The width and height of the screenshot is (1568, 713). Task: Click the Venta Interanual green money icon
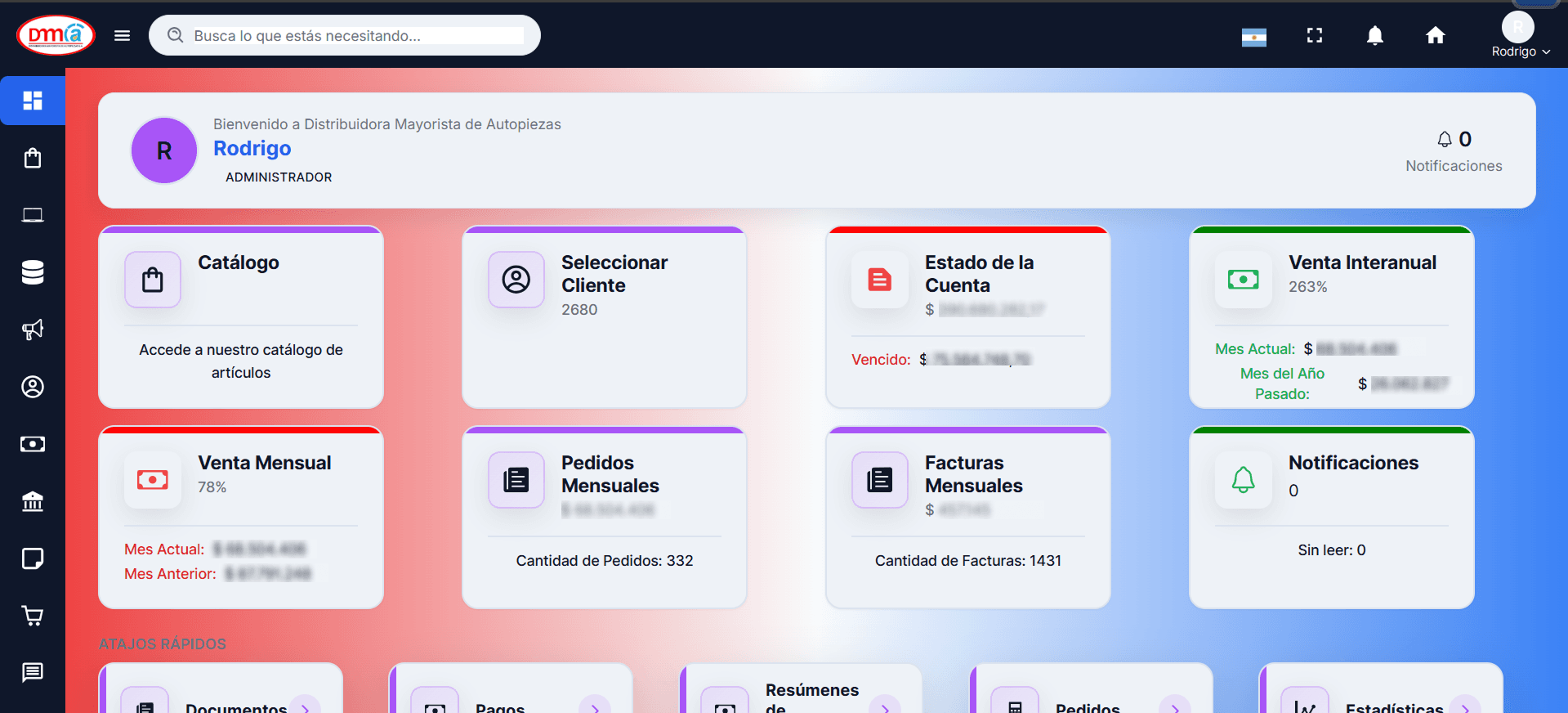tap(1244, 280)
